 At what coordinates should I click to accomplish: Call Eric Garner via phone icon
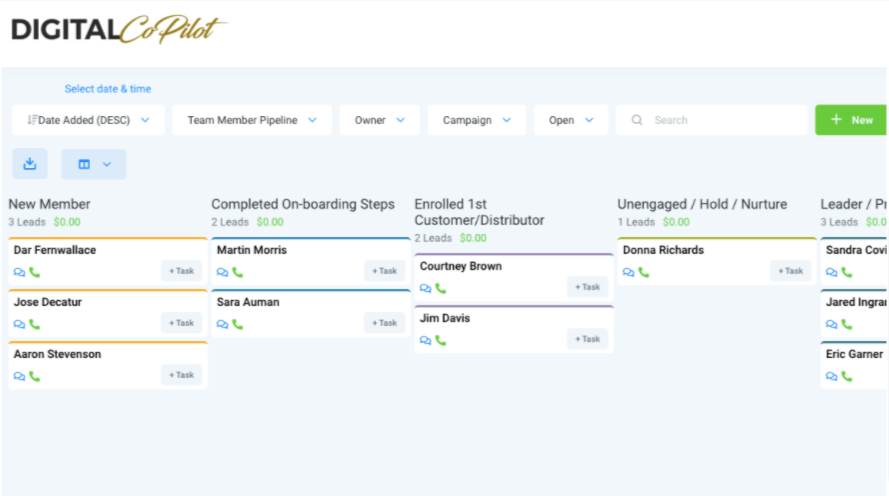click(x=846, y=376)
